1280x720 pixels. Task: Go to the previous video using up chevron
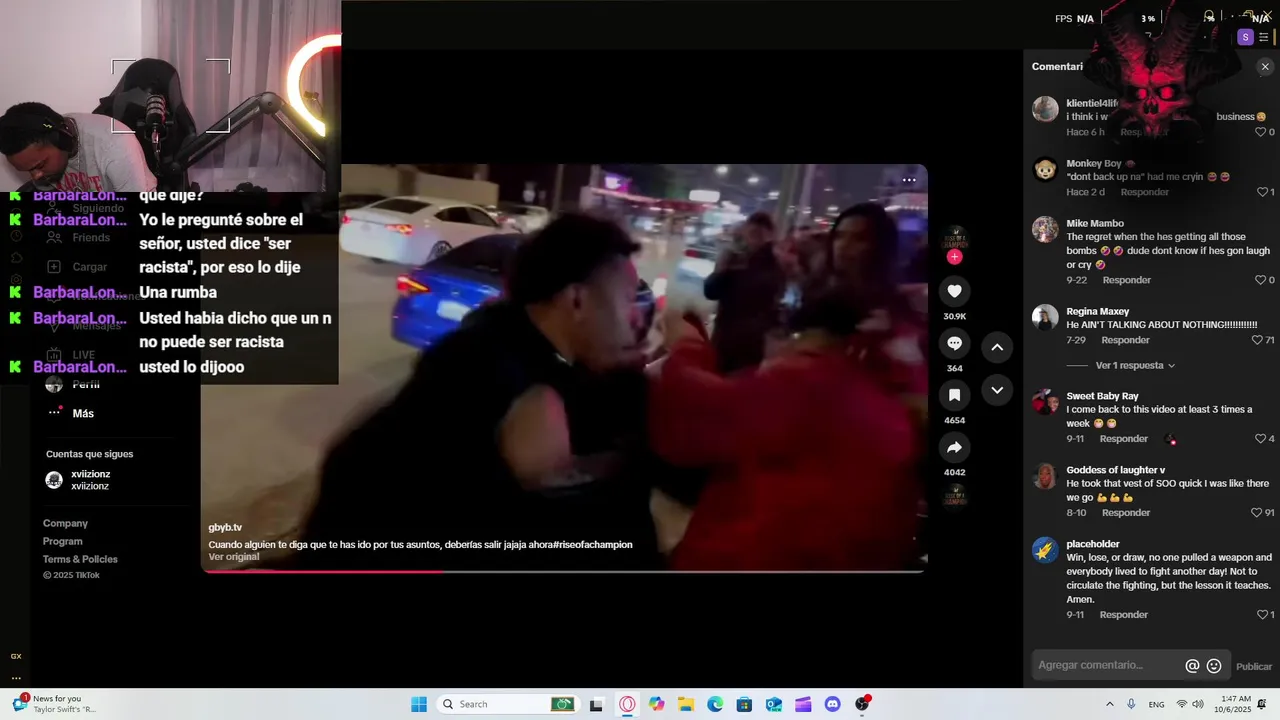pyautogui.click(x=997, y=347)
